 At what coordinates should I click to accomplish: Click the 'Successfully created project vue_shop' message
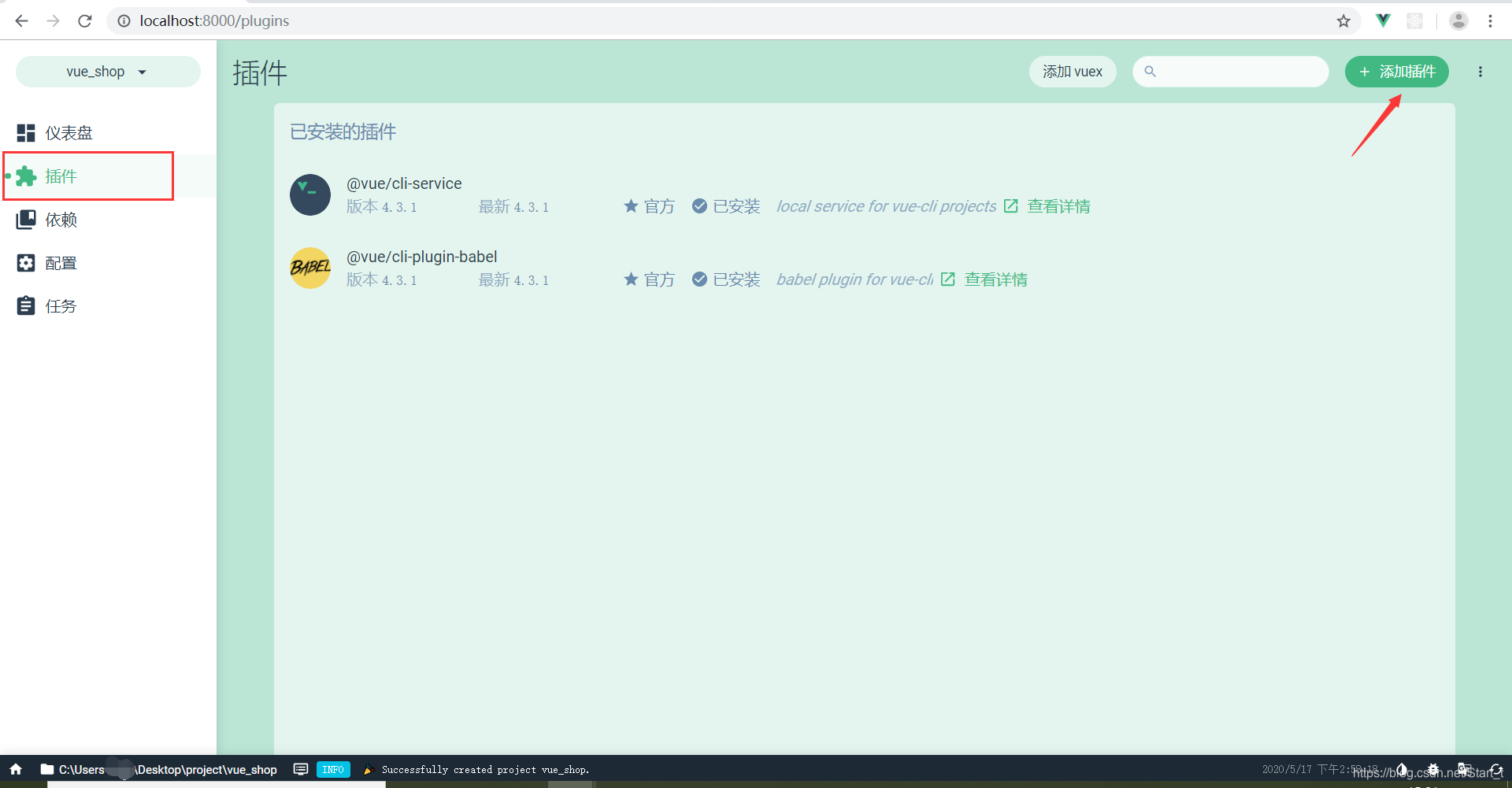pyautogui.click(x=485, y=770)
